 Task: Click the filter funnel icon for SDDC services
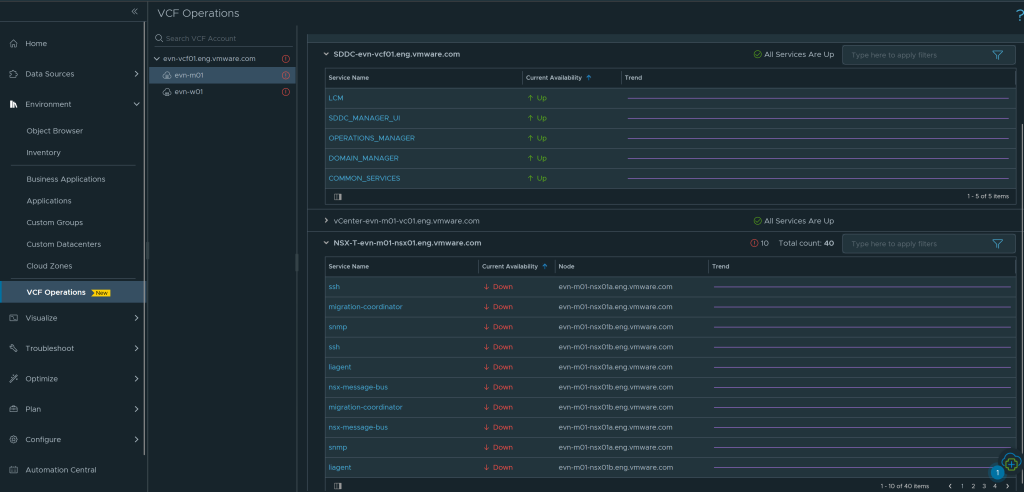997,55
